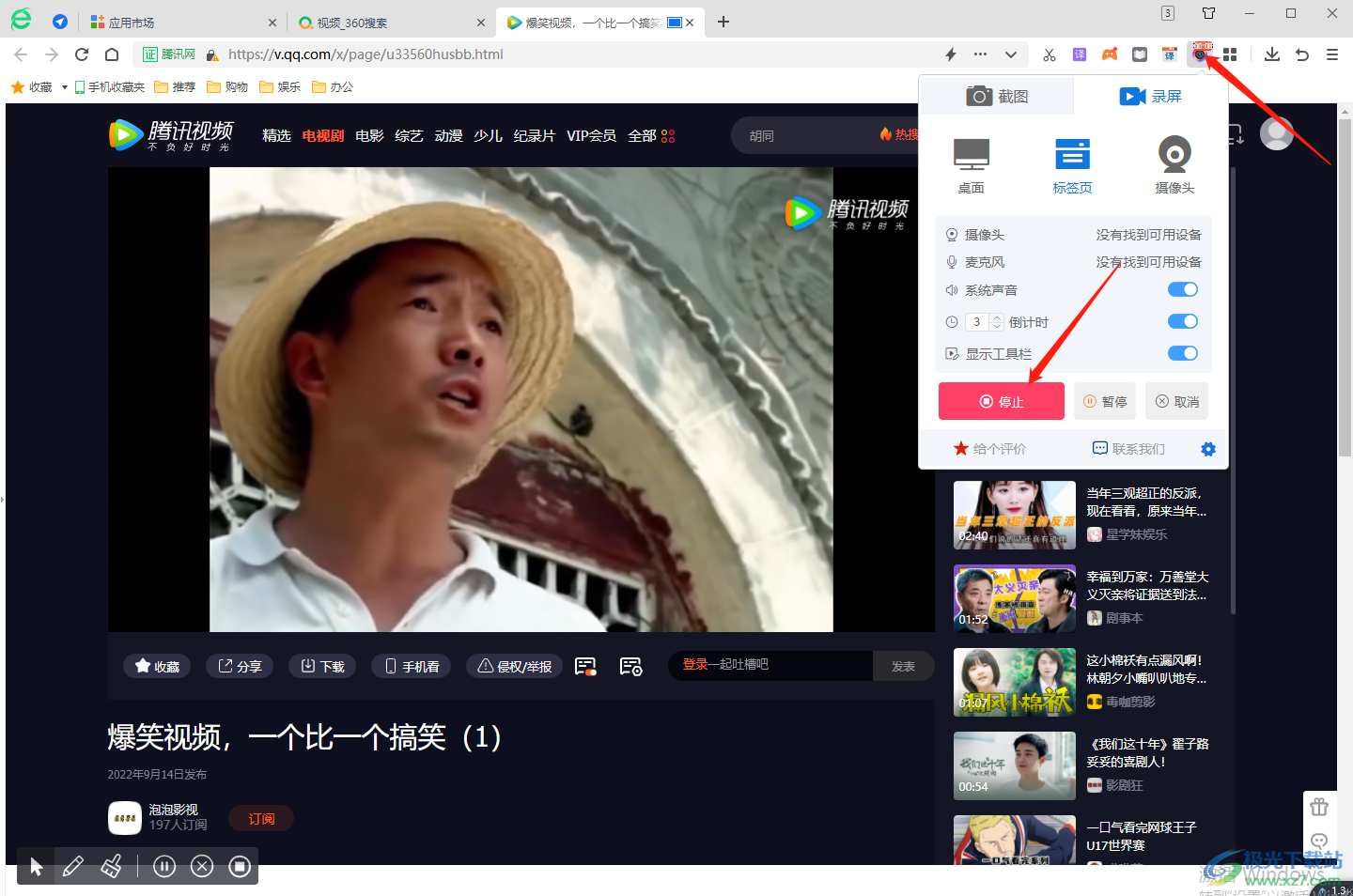
Task: Open the 纪录片 navigation item
Action: [535, 136]
